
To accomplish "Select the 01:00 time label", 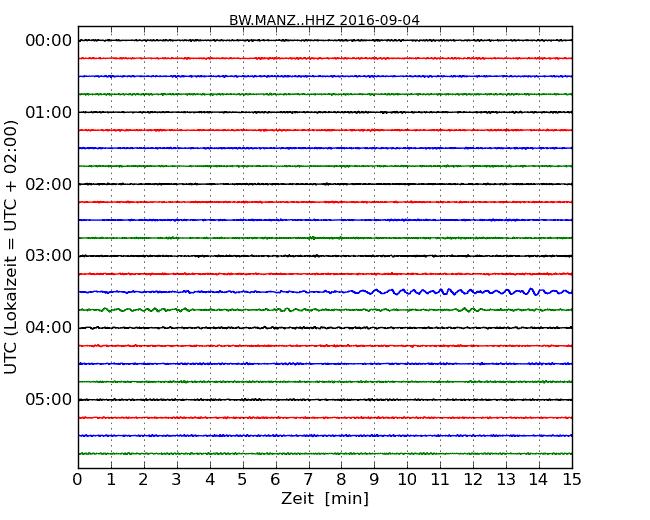I will coord(49,112).
